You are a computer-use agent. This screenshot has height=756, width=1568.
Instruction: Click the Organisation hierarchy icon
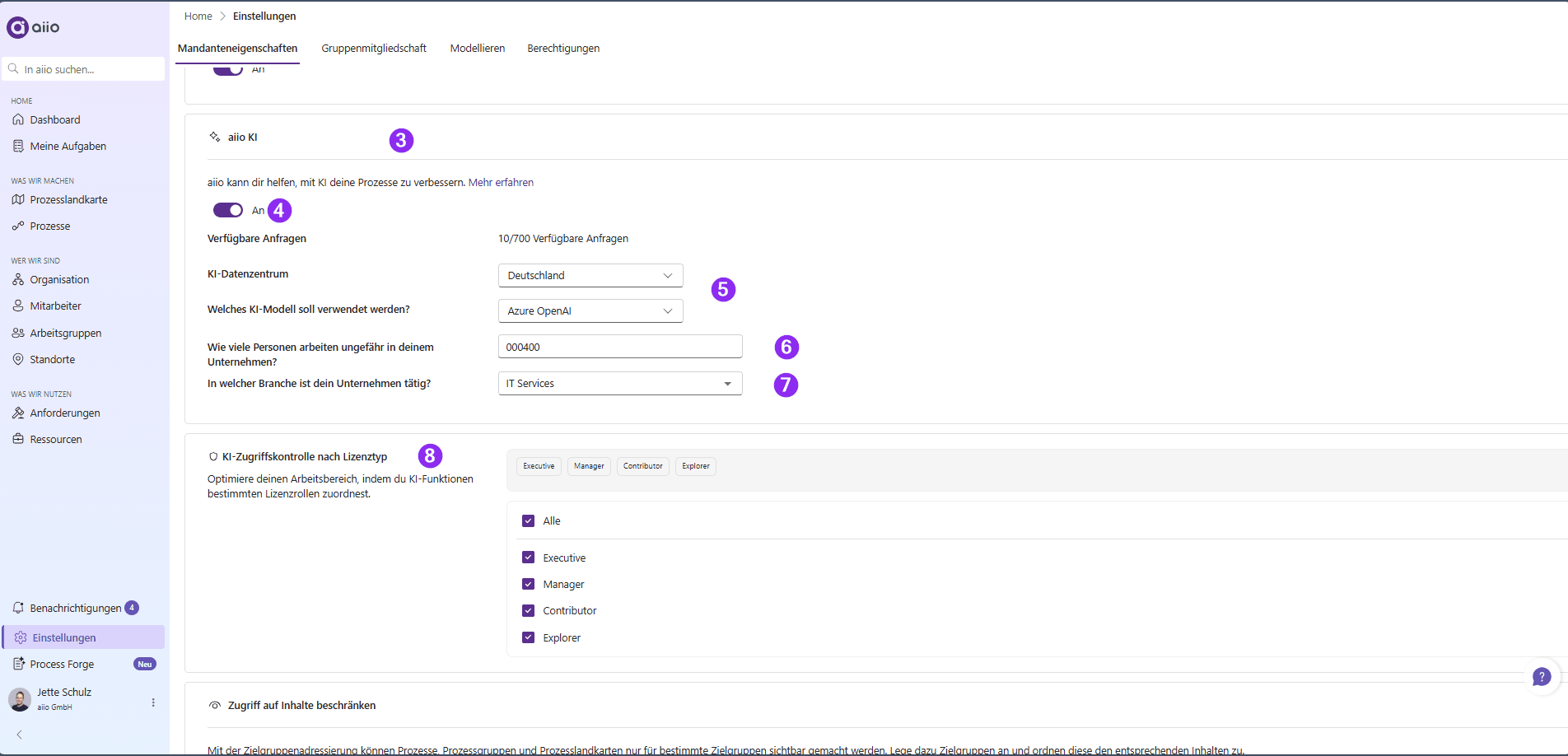18,279
